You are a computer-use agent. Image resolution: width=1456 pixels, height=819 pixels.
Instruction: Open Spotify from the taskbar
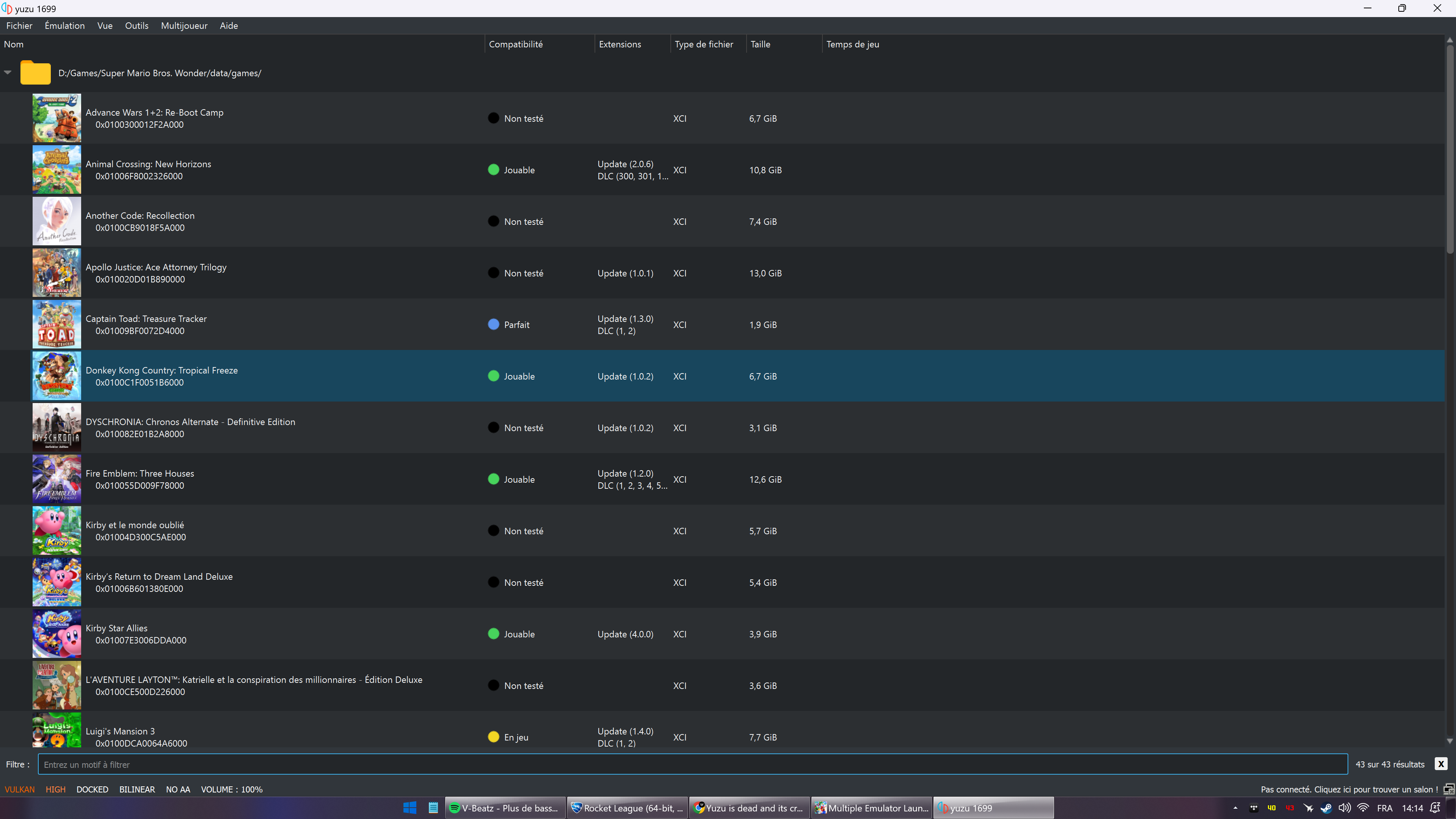pyautogui.click(x=505, y=808)
